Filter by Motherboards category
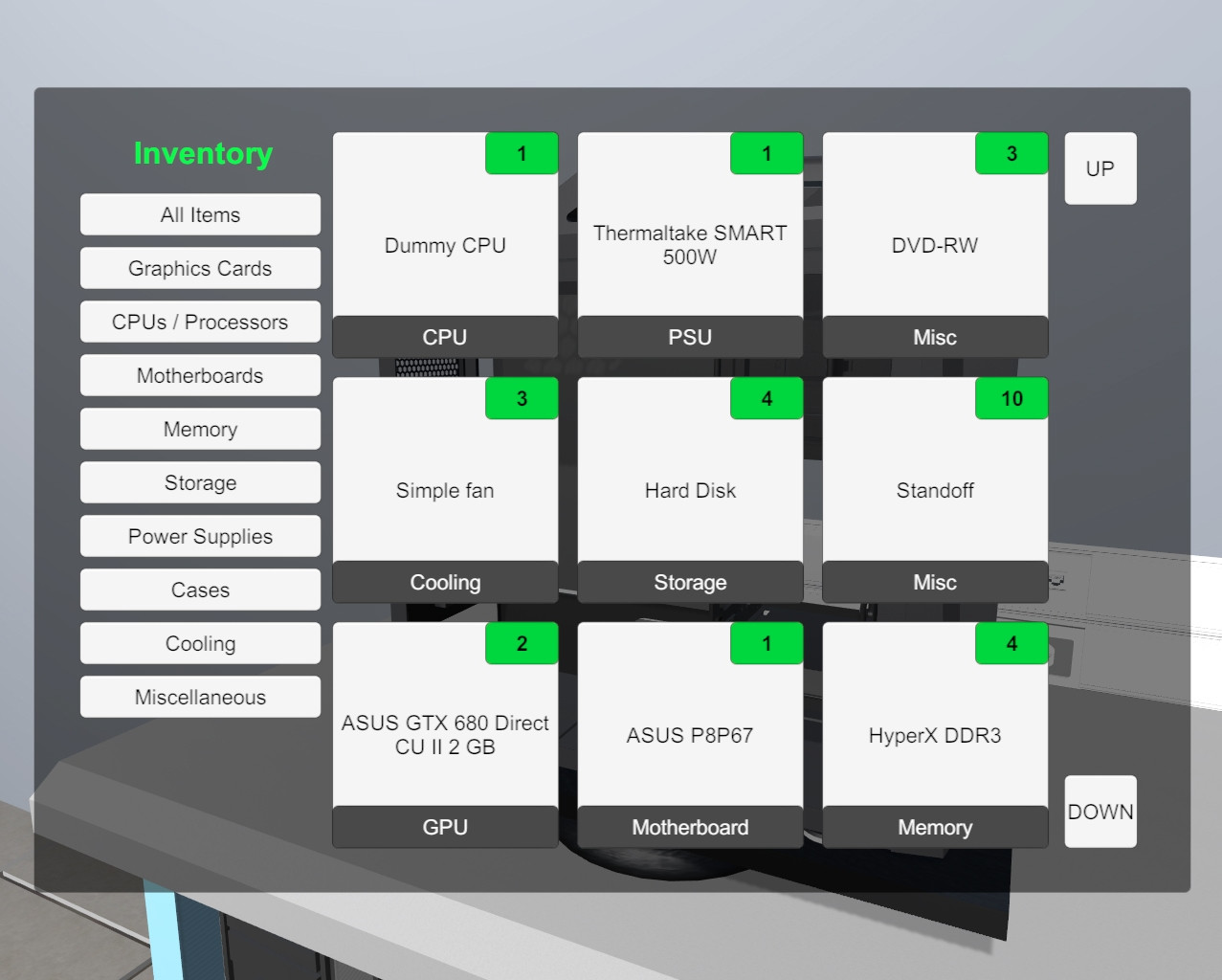 (200, 376)
